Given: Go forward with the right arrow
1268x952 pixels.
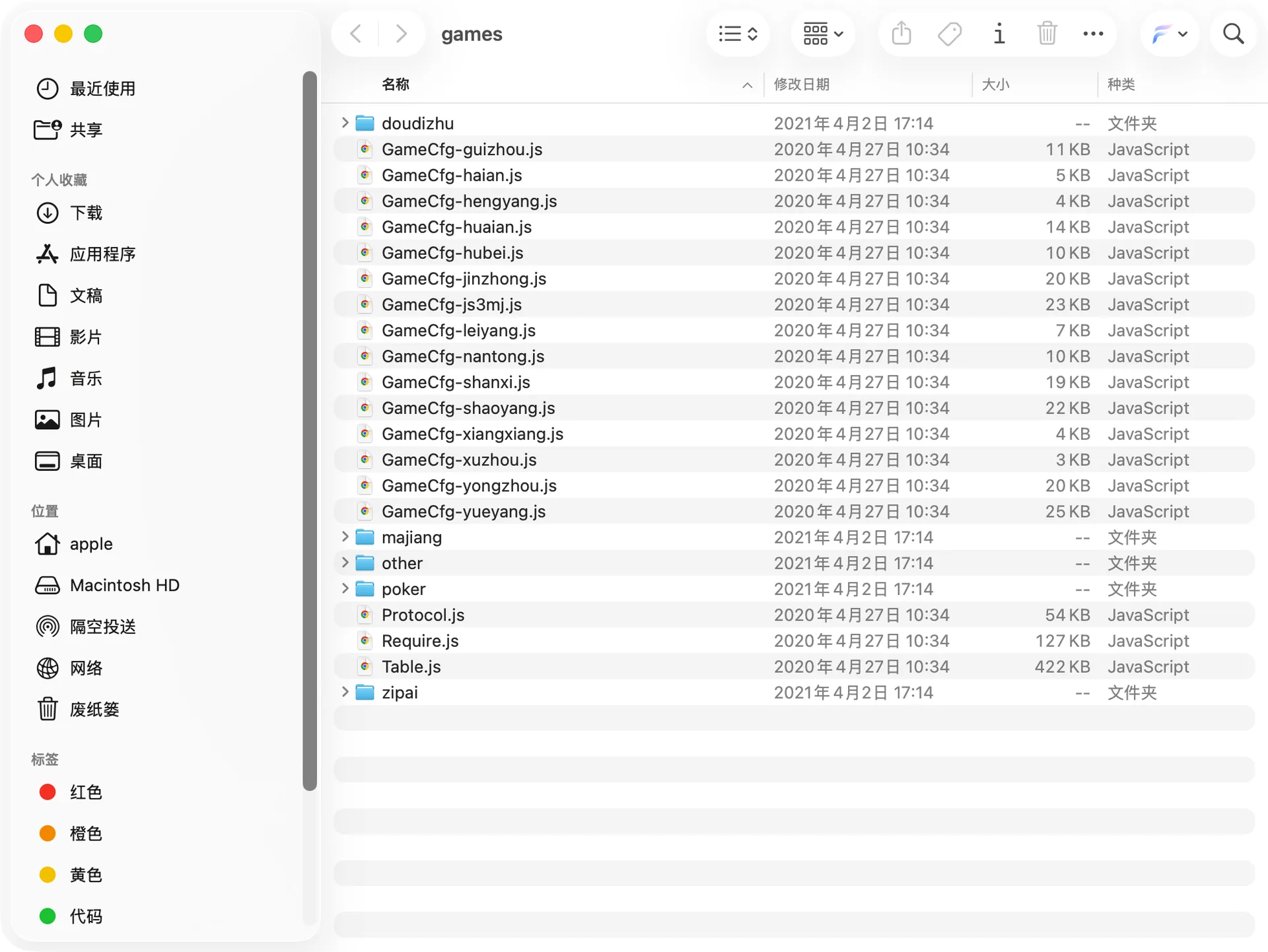Looking at the screenshot, I should tap(401, 34).
